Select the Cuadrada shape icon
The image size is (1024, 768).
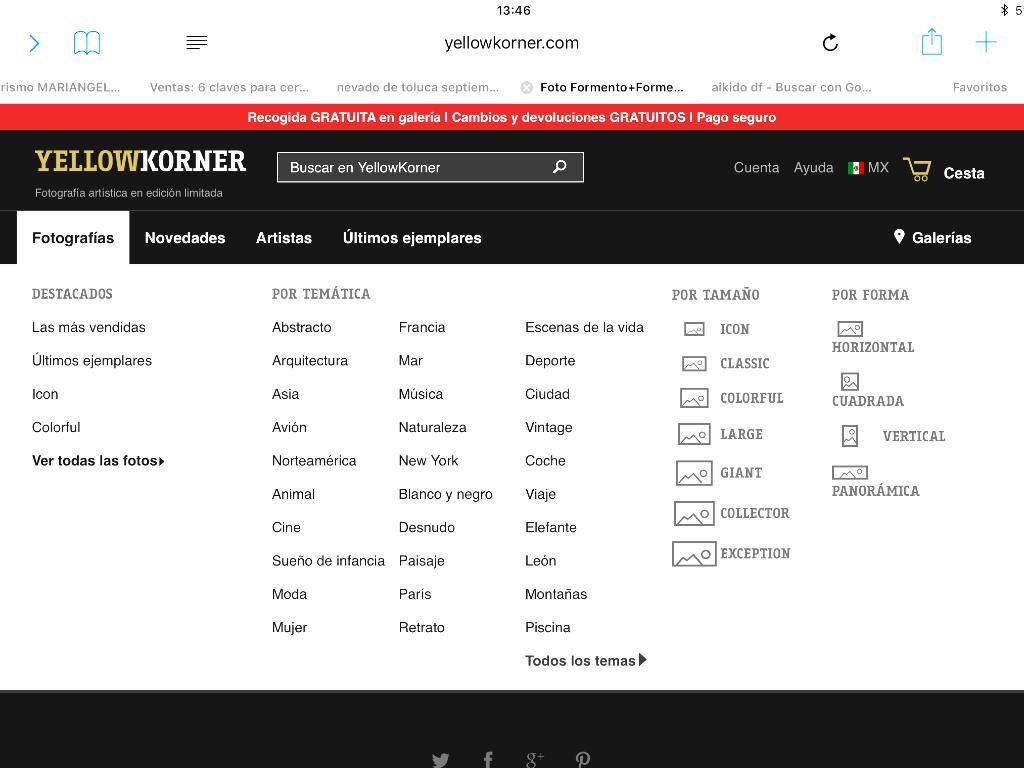850,382
